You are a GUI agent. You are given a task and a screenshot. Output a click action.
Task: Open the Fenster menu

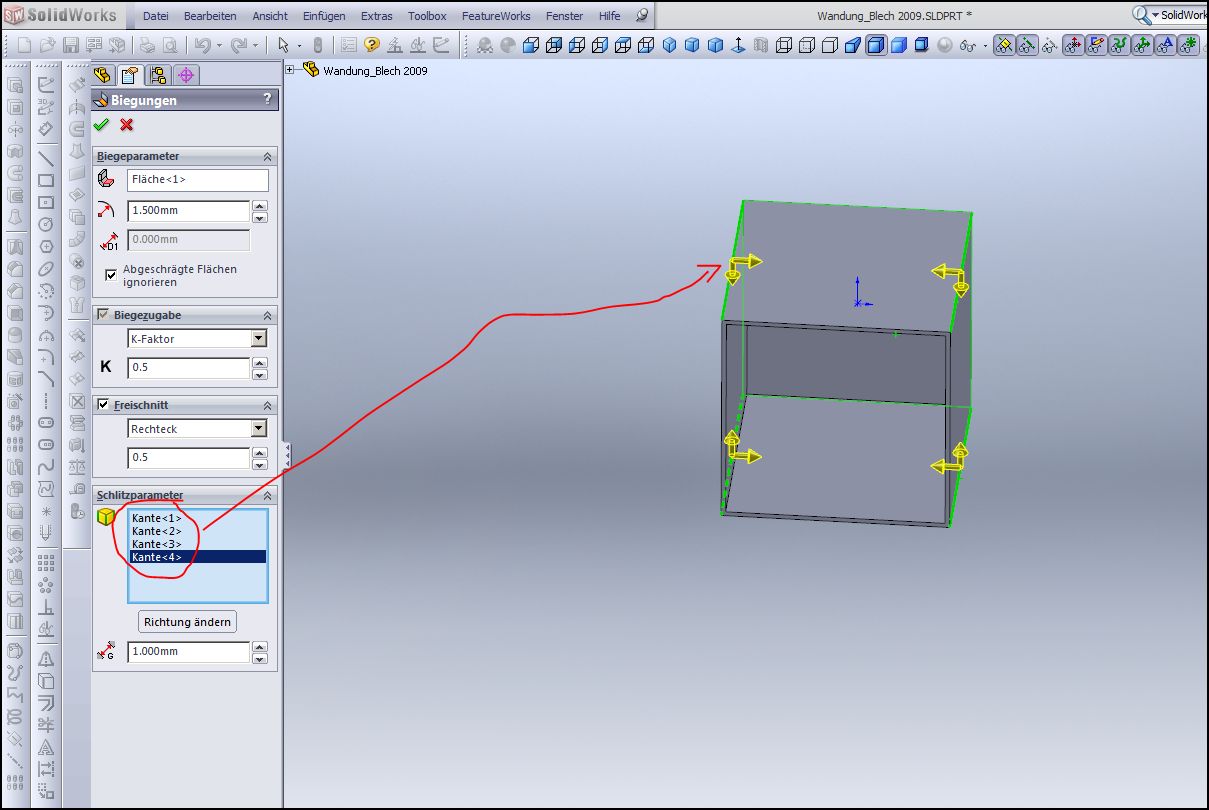tap(565, 16)
